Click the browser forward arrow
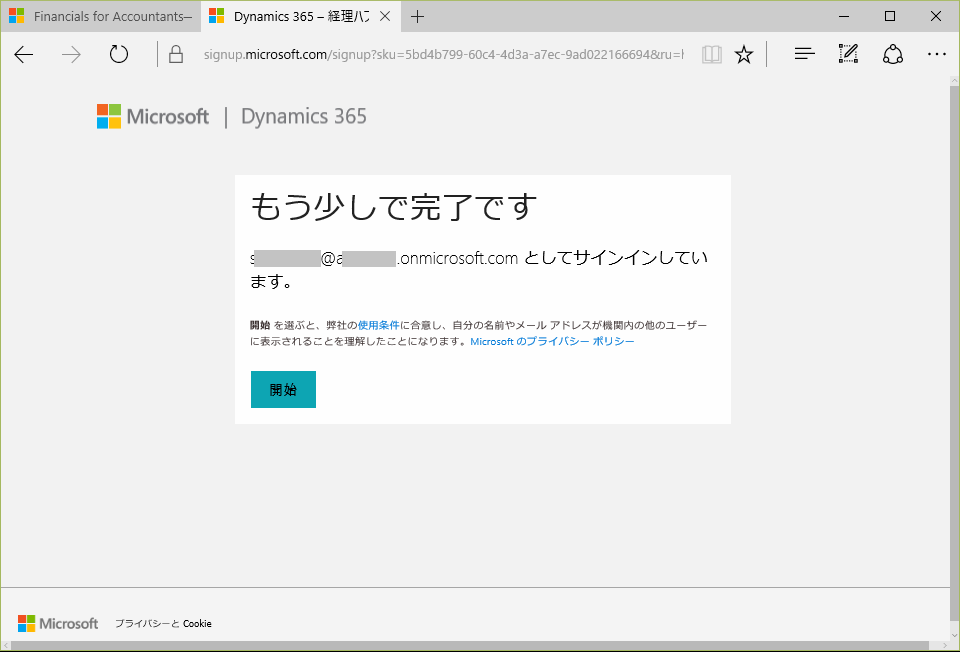The height and width of the screenshot is (652, 960). [71, 54]
